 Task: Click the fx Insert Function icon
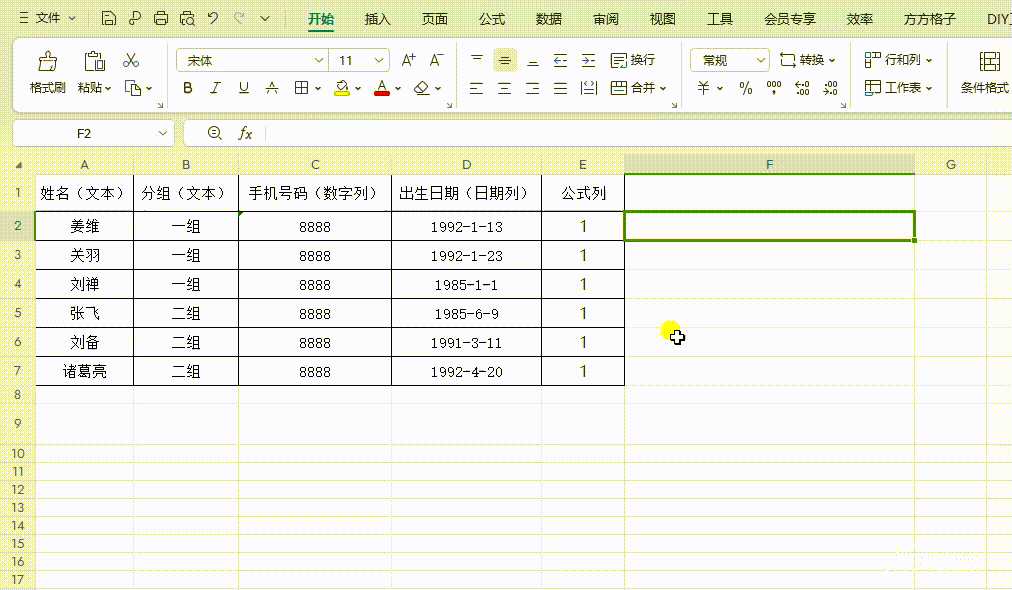[x=245, y=134]
